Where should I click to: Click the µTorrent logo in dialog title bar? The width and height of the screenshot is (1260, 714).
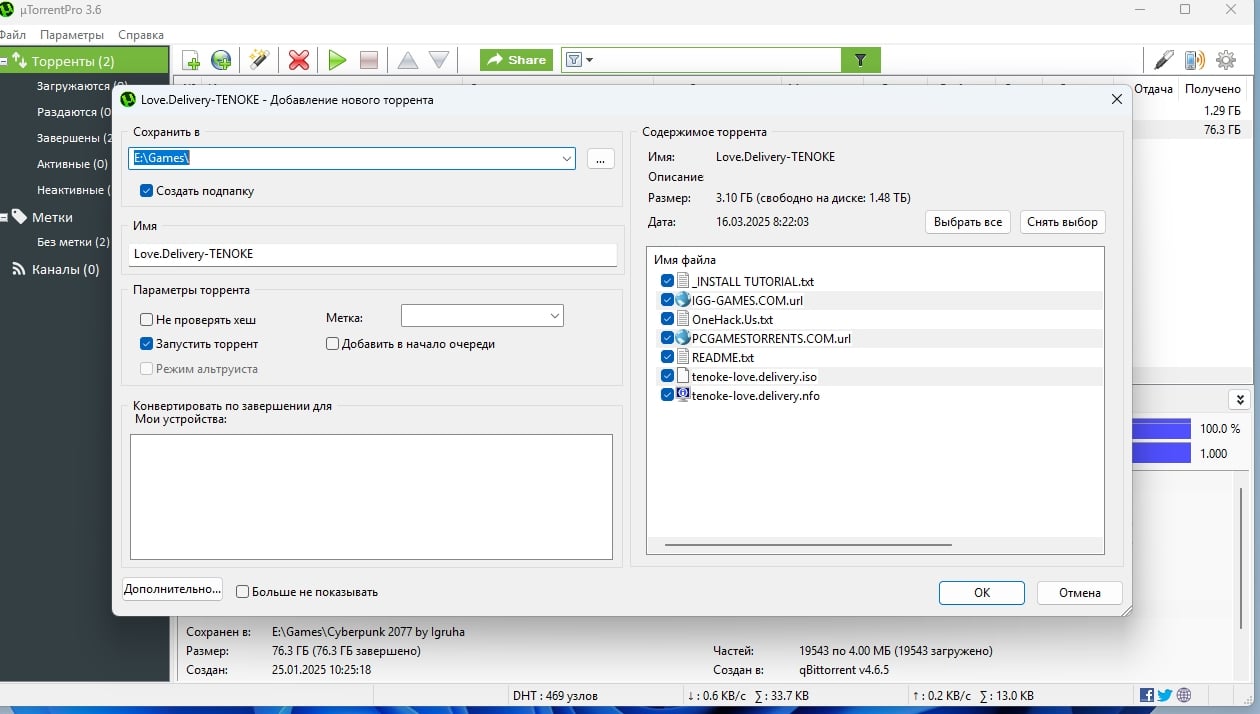128,99
